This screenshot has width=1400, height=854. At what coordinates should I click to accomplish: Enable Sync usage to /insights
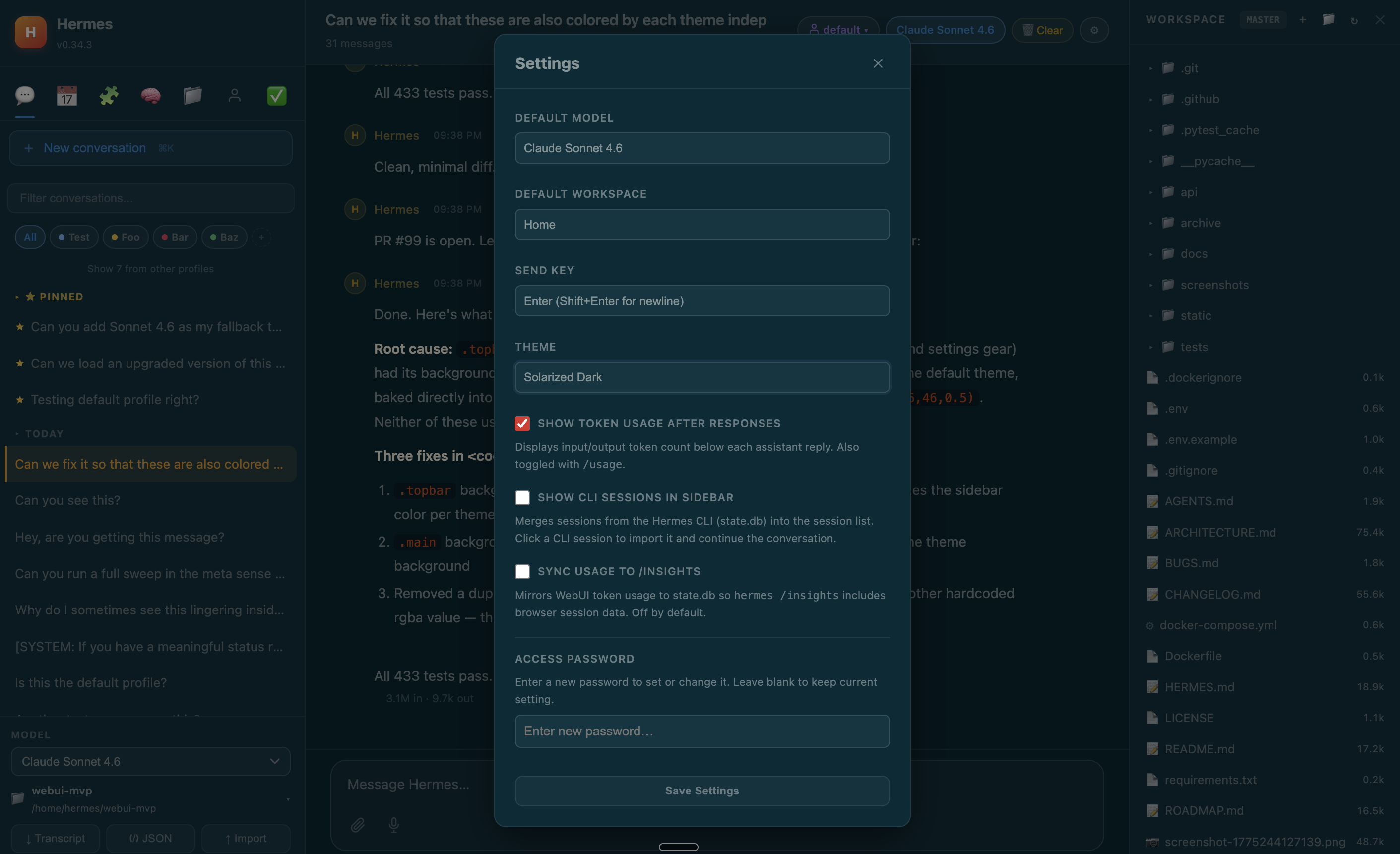point(523,571)
